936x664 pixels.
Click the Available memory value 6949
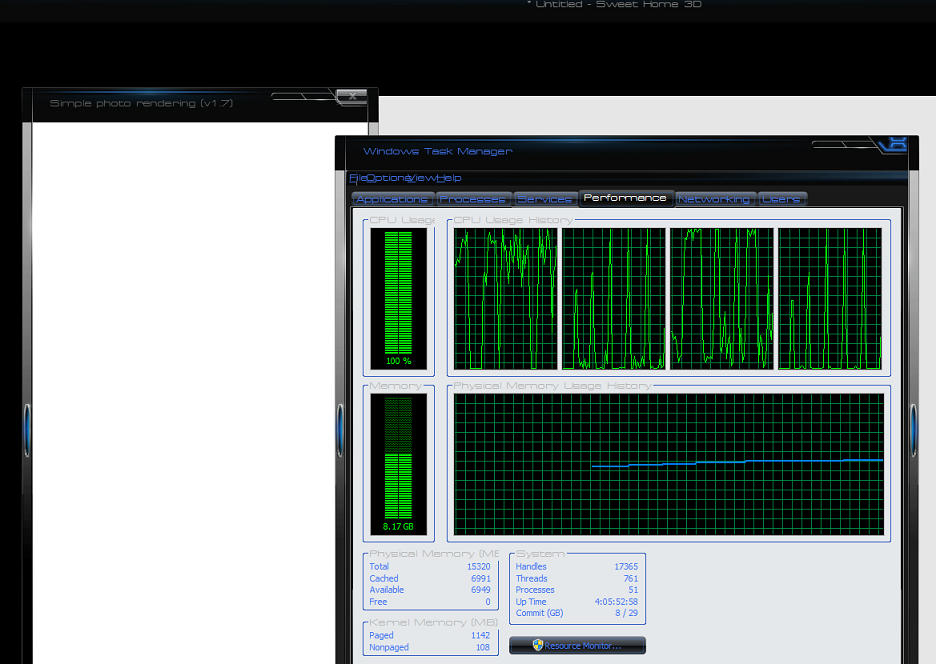481,590
